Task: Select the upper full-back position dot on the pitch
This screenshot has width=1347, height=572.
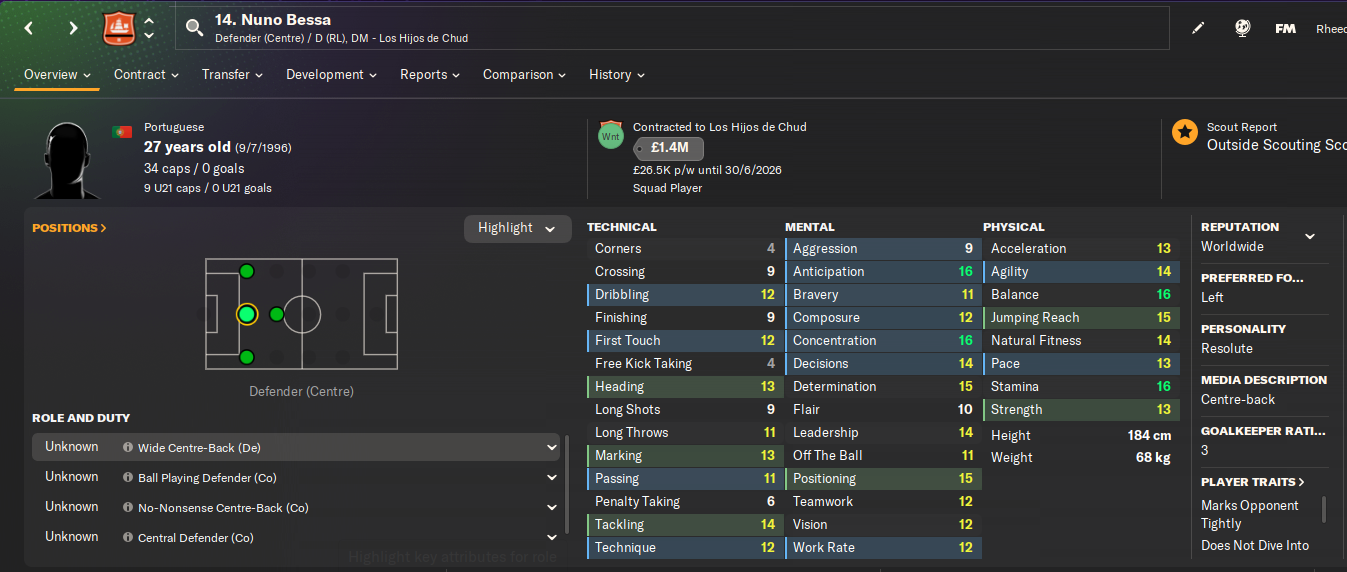Action: pos(246,271)
